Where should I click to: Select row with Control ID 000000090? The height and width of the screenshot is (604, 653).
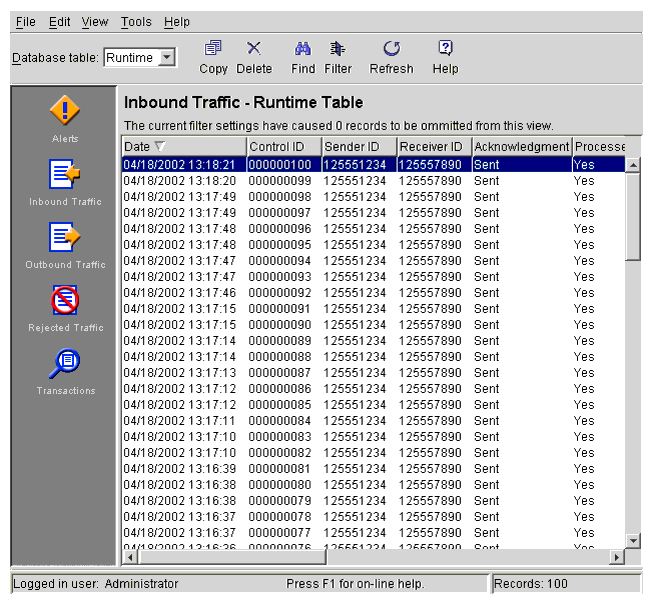pyautogui.click(x=374, y=324)
